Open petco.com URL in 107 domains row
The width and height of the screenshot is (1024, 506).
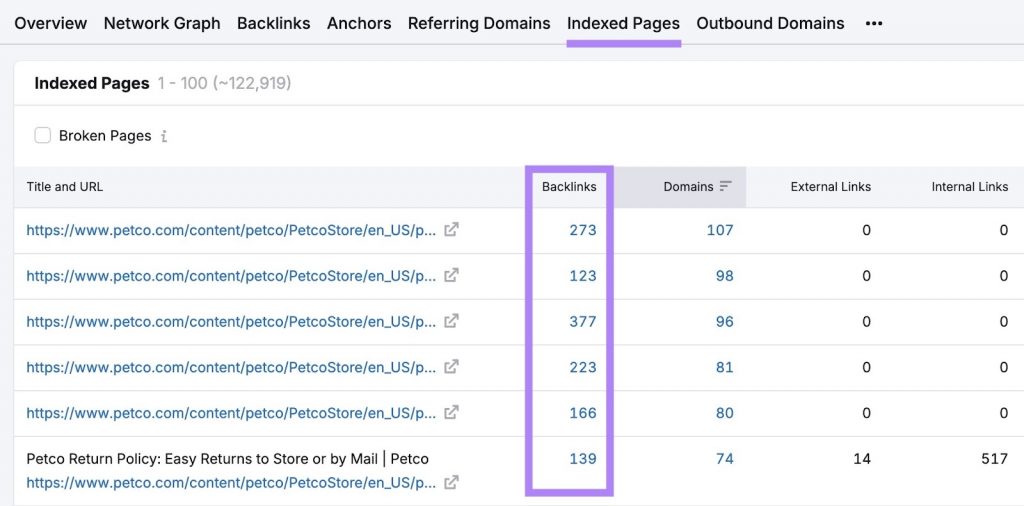231,230
